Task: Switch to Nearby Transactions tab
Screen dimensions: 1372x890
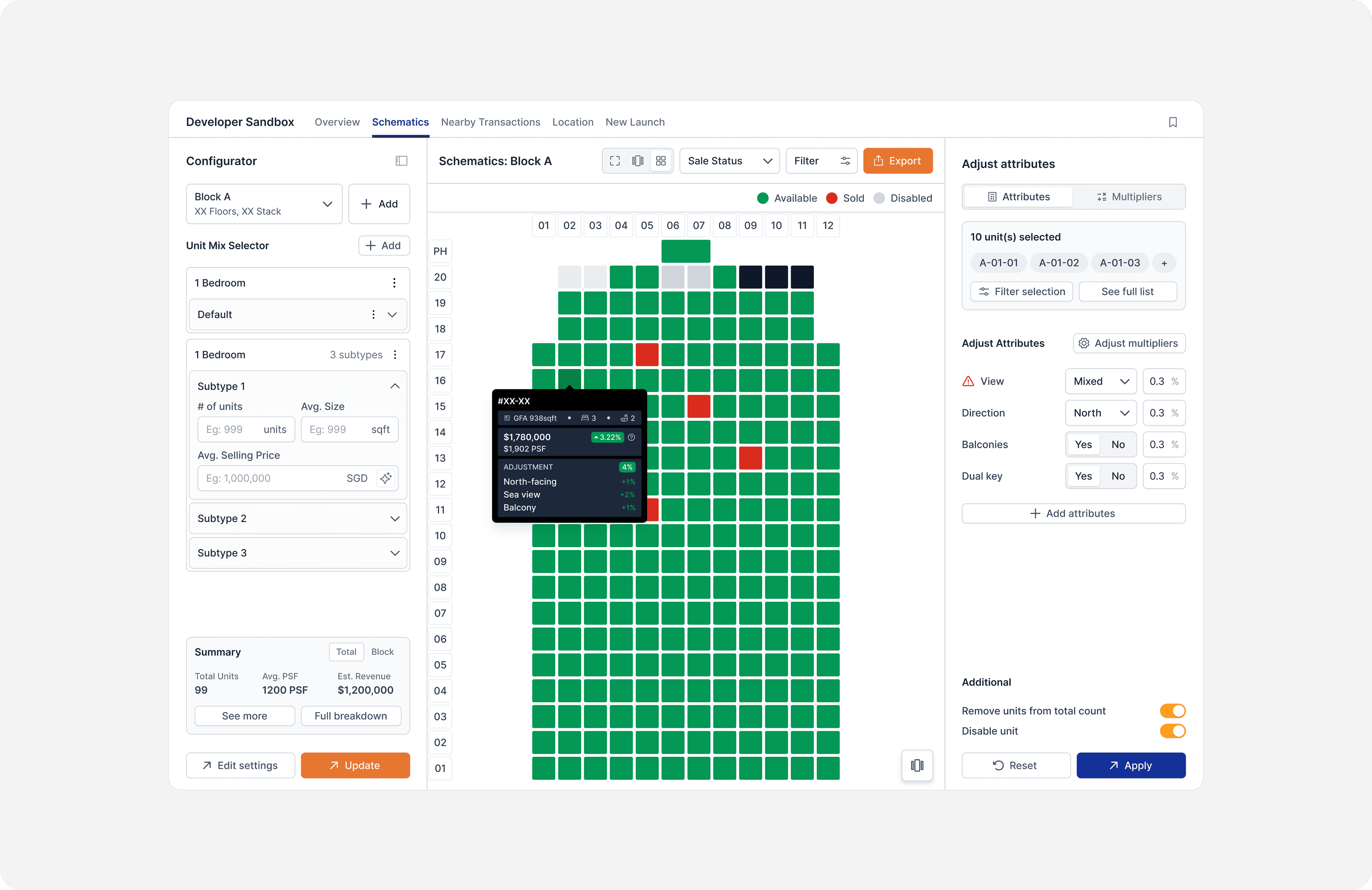Action: click(x=490, y=122)
